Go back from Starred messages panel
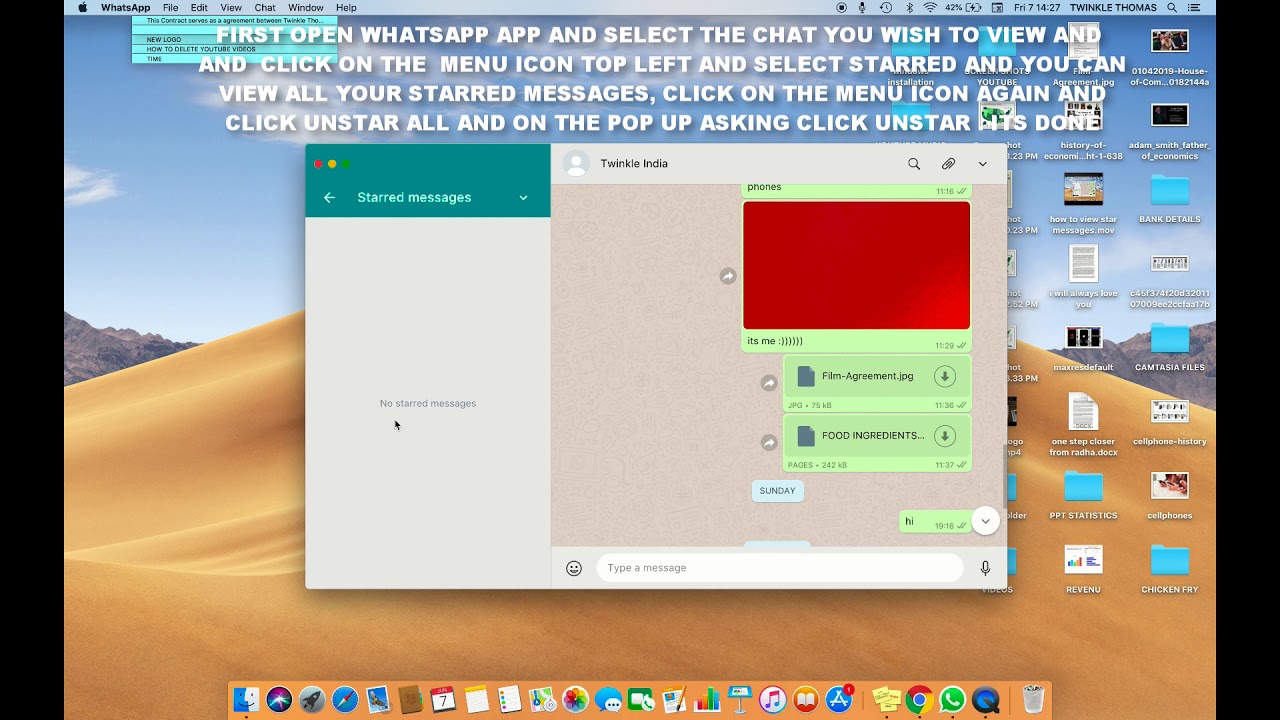 (329, 198)
